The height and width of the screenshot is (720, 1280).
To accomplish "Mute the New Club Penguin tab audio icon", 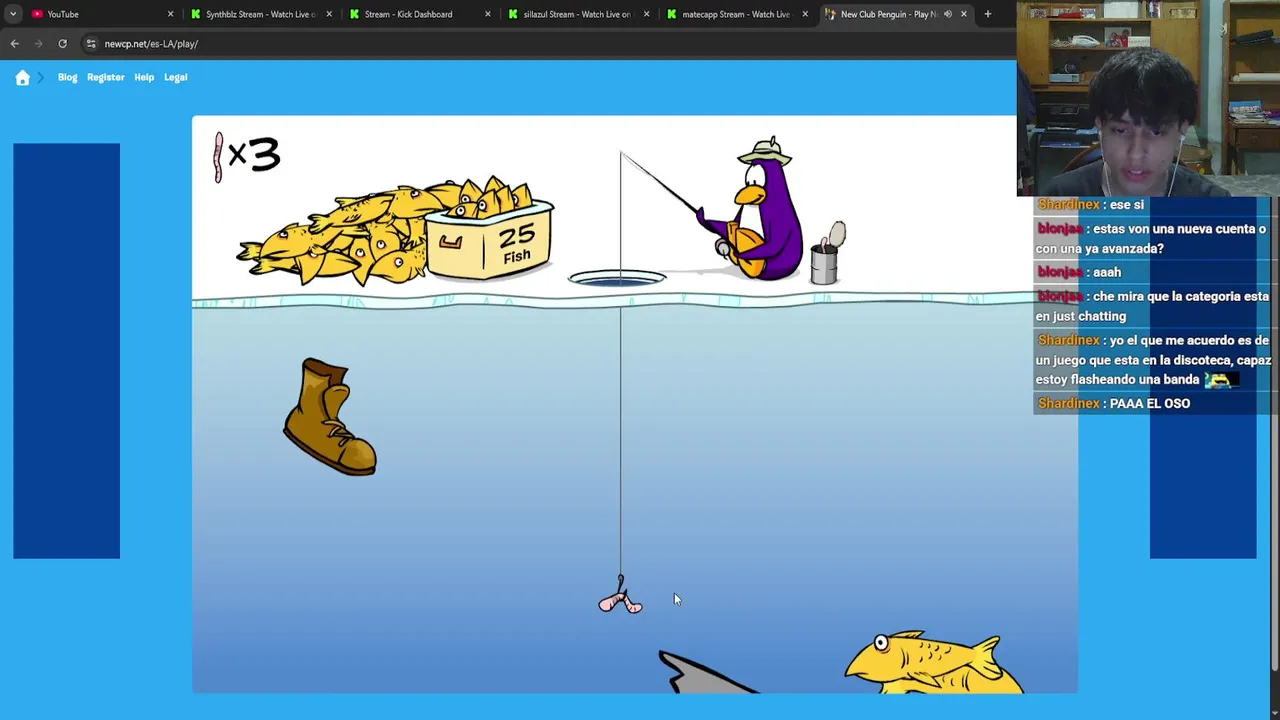I will tap(947, 14).
